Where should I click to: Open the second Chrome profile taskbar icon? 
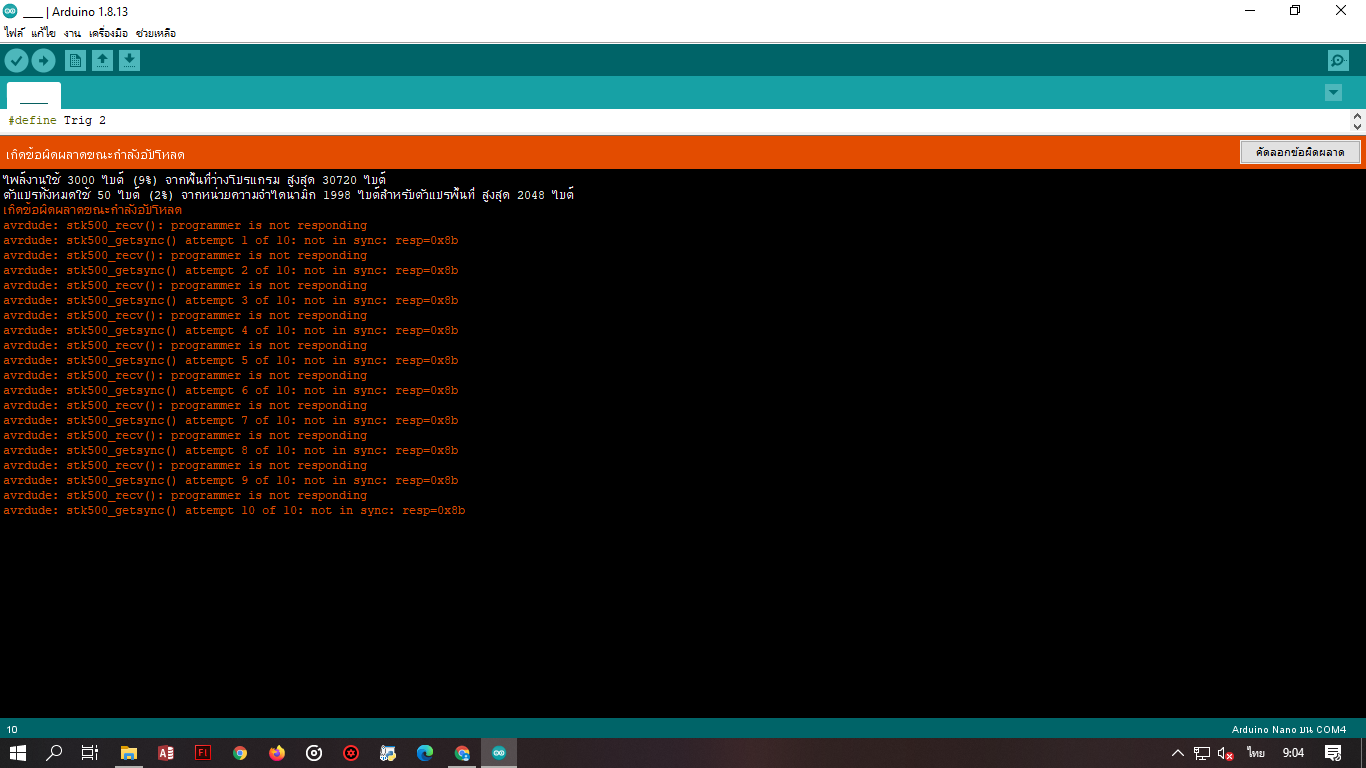pyautogui.click(x=462, y=753)
